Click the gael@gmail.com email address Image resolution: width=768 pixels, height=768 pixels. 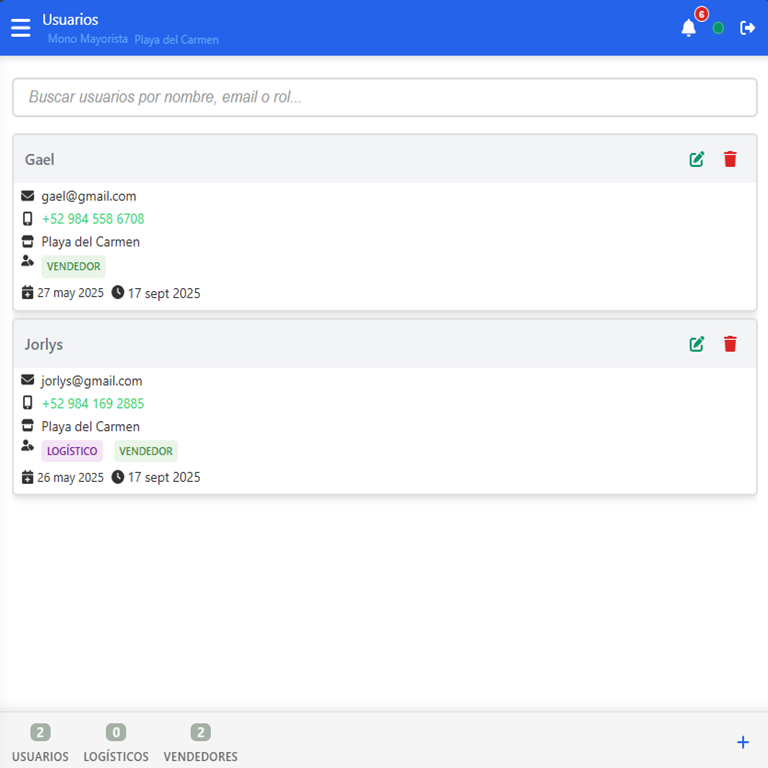89,196
